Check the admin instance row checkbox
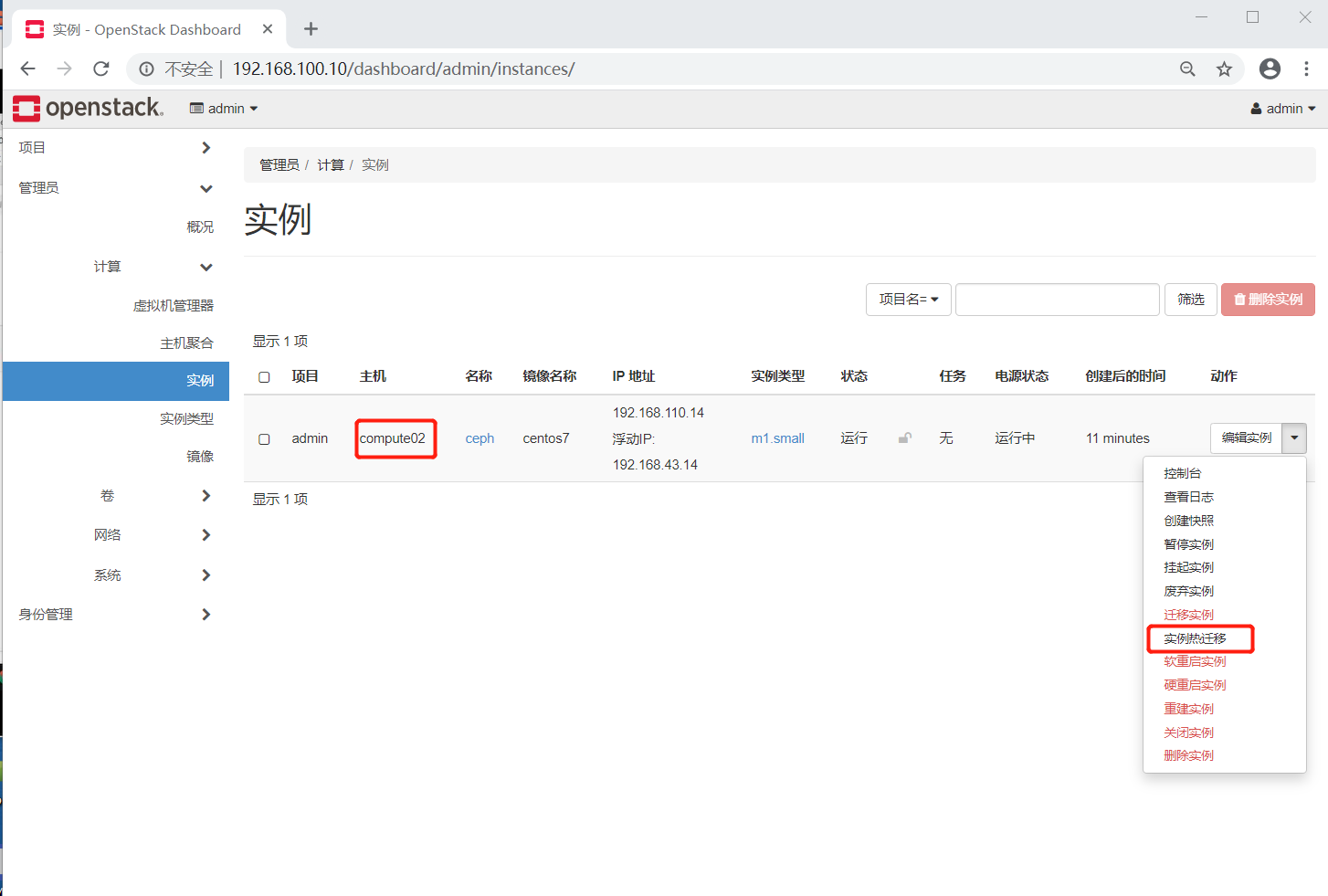1328x896 pixels. (x=264, y=437)
